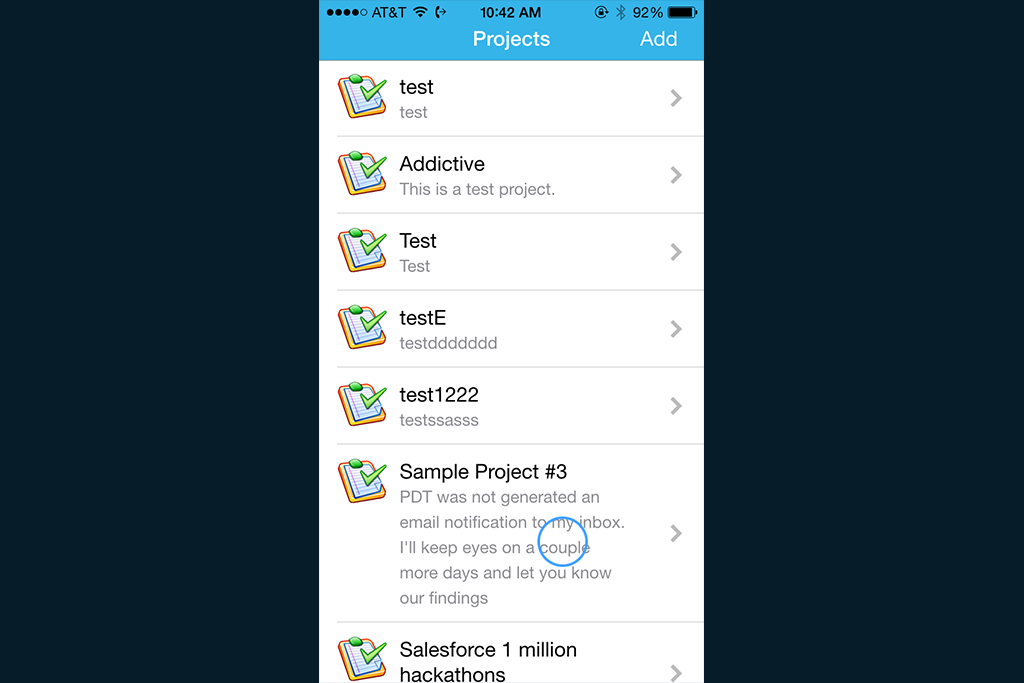Tap the clipboard icon beside testE
1024x683 pixels.
tap(362, 327)
